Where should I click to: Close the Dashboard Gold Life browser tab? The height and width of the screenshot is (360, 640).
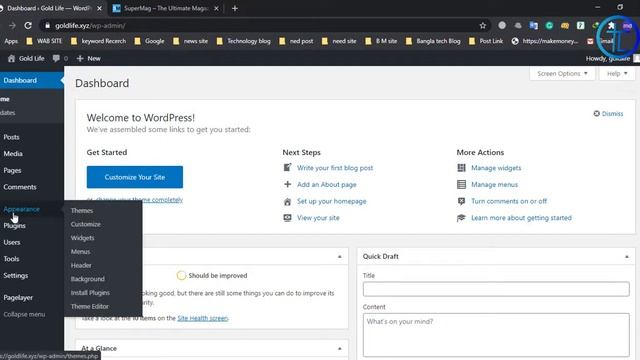(99, 8)
